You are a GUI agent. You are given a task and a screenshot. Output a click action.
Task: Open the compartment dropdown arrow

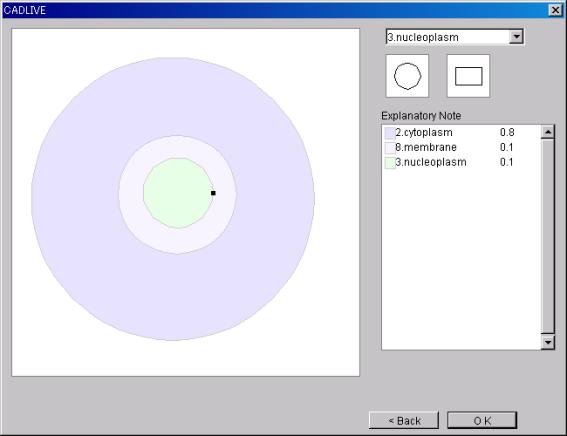(516, 37)
